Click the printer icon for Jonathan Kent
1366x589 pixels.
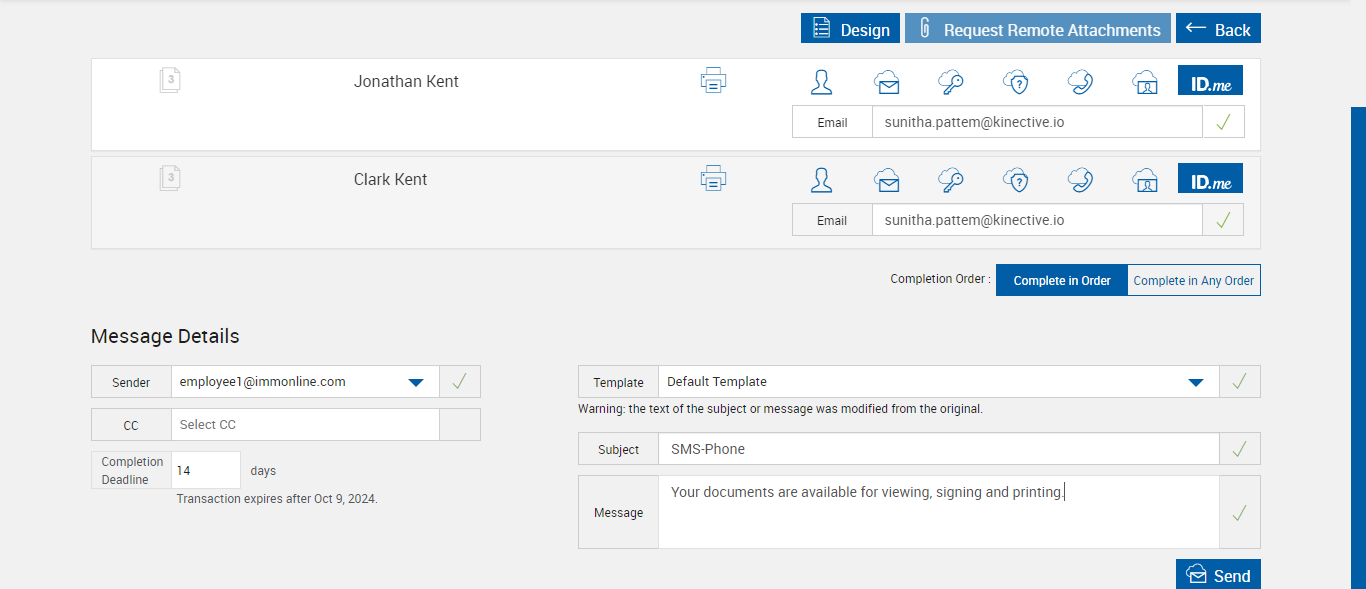coord(713,81)
